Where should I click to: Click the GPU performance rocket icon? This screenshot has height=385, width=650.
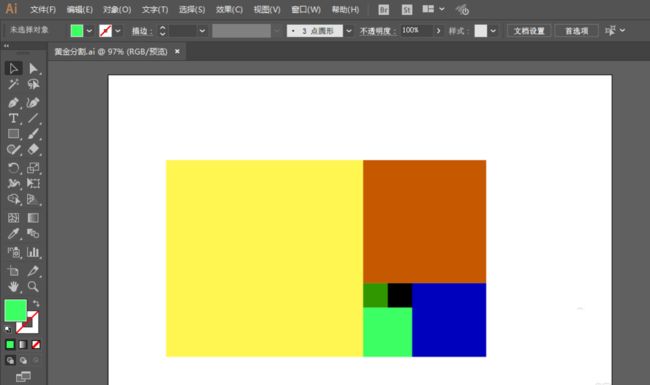pos(462,10)
